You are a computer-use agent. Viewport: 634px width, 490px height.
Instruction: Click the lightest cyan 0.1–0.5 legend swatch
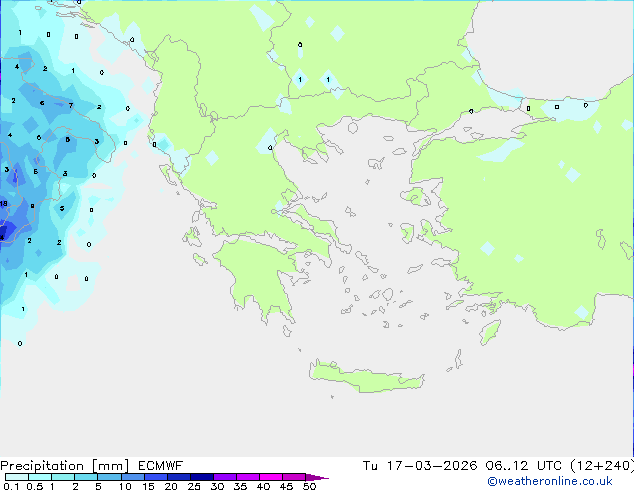pos(17,477)
